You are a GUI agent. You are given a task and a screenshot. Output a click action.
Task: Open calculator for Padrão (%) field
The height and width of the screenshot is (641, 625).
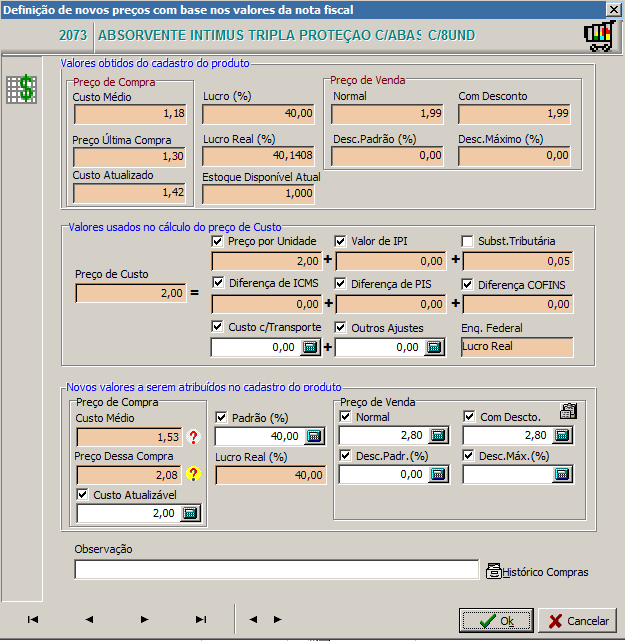coord(314,436)
